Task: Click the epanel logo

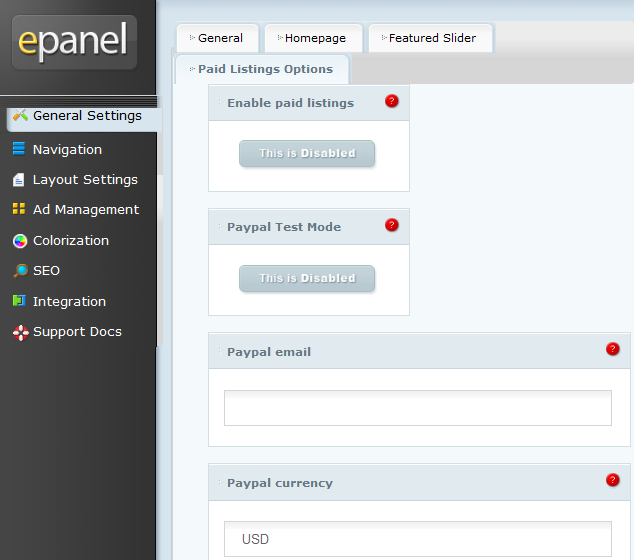Action: (x=74, y=42)
